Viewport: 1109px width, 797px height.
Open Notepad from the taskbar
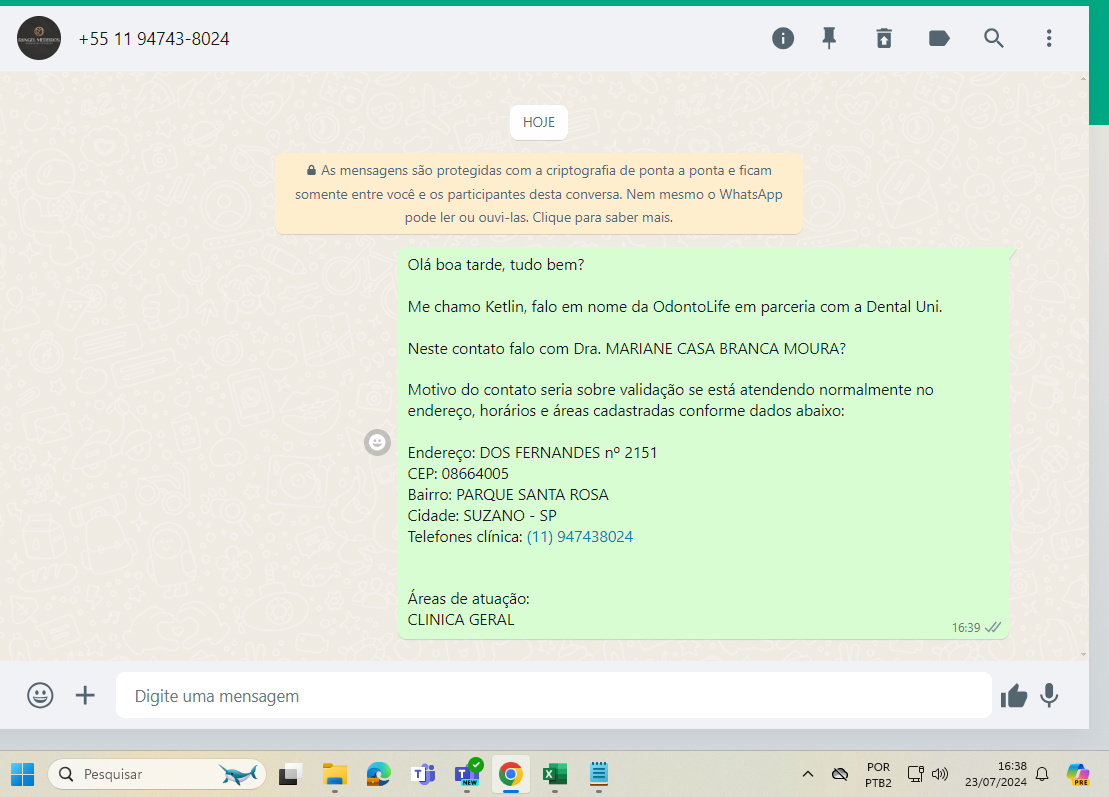pos(599,774)
